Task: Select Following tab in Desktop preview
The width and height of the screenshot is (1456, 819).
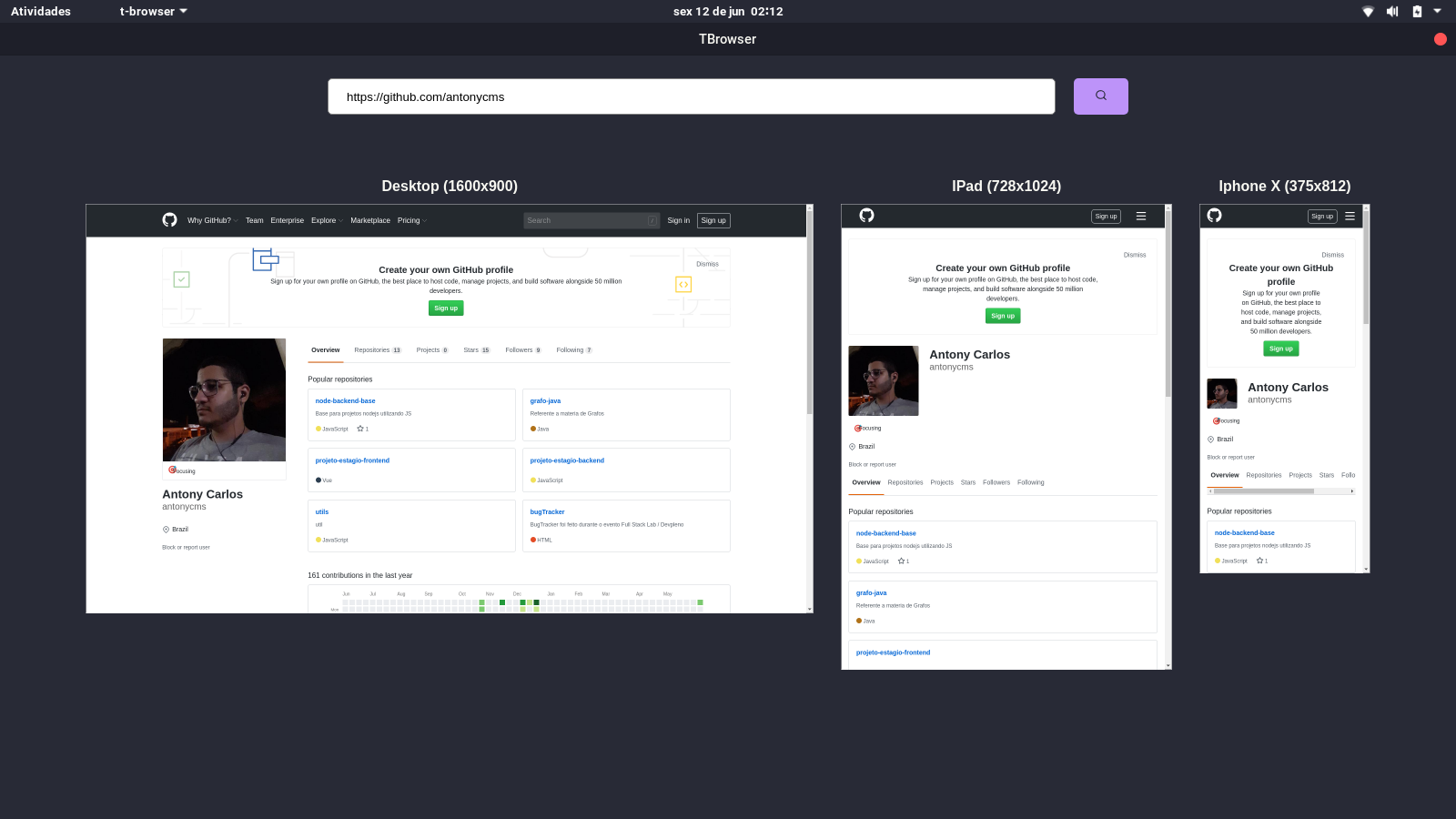Action: click(574, 350)
